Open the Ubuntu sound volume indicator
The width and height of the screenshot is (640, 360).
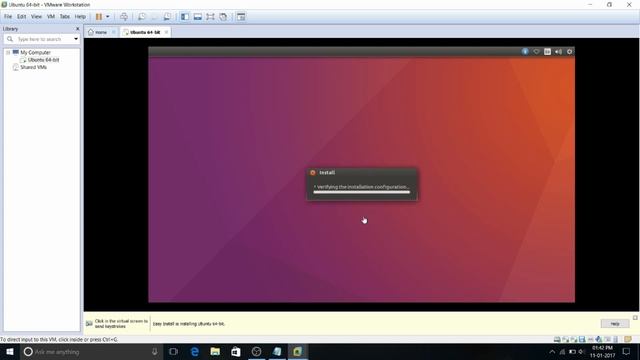click(x=558, y=51)
